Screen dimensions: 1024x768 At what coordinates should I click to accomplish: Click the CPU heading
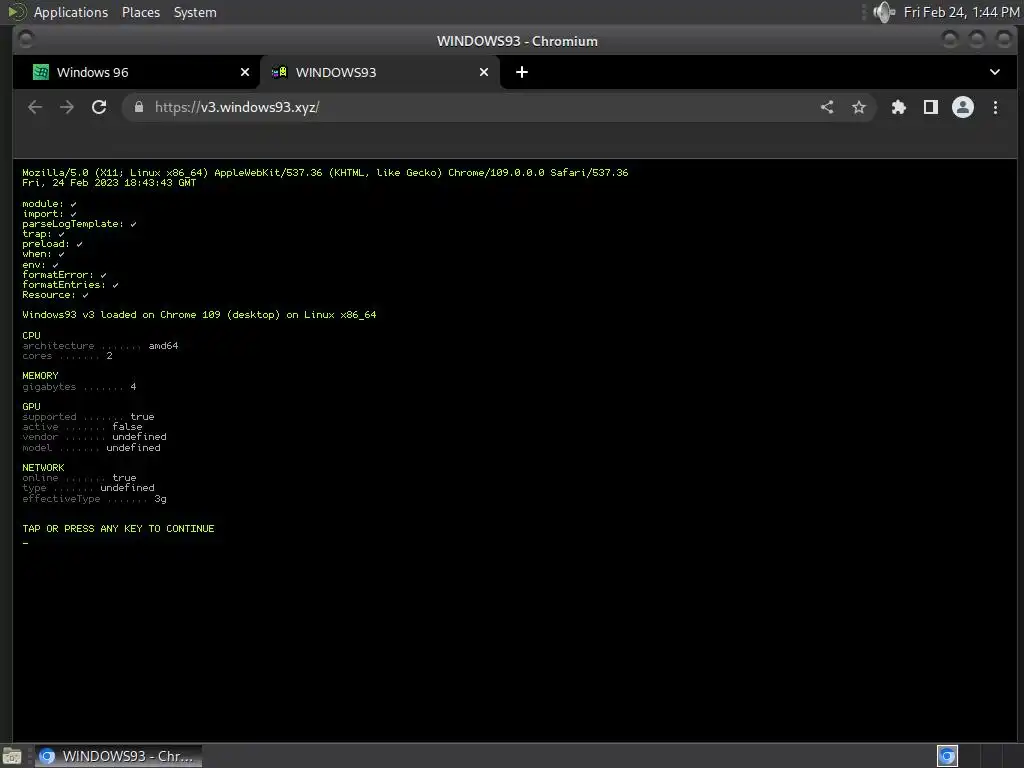click(31, 336)
